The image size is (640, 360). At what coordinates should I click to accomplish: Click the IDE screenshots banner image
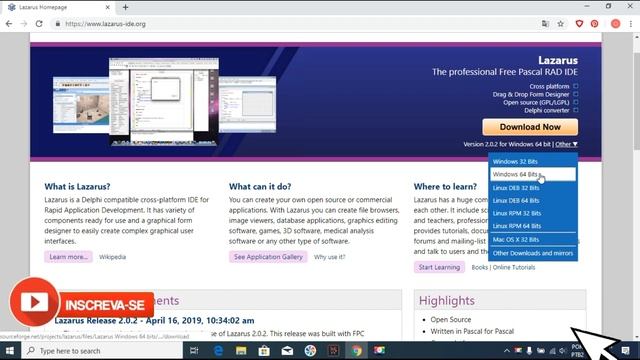click(164, 102)
